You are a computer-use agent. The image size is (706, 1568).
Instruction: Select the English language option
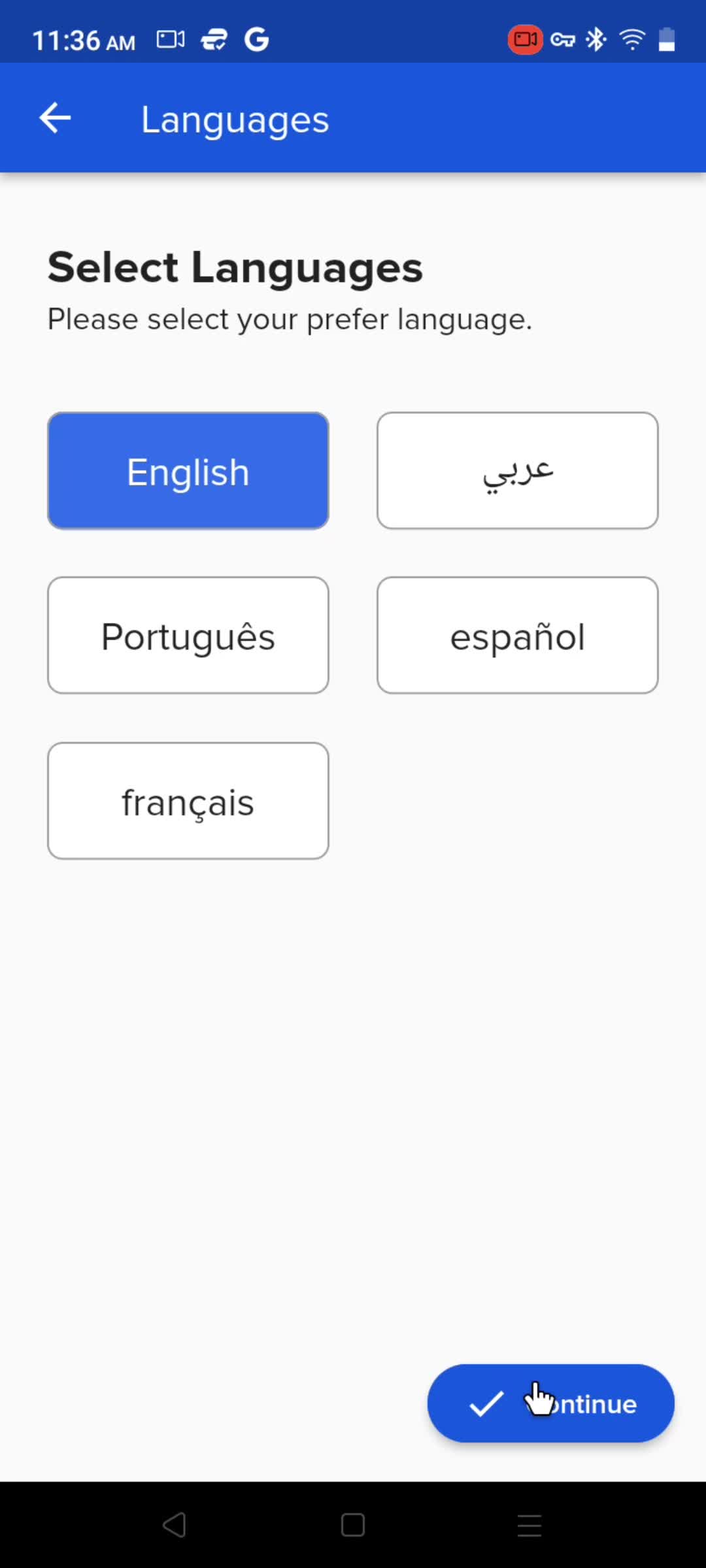188,470
